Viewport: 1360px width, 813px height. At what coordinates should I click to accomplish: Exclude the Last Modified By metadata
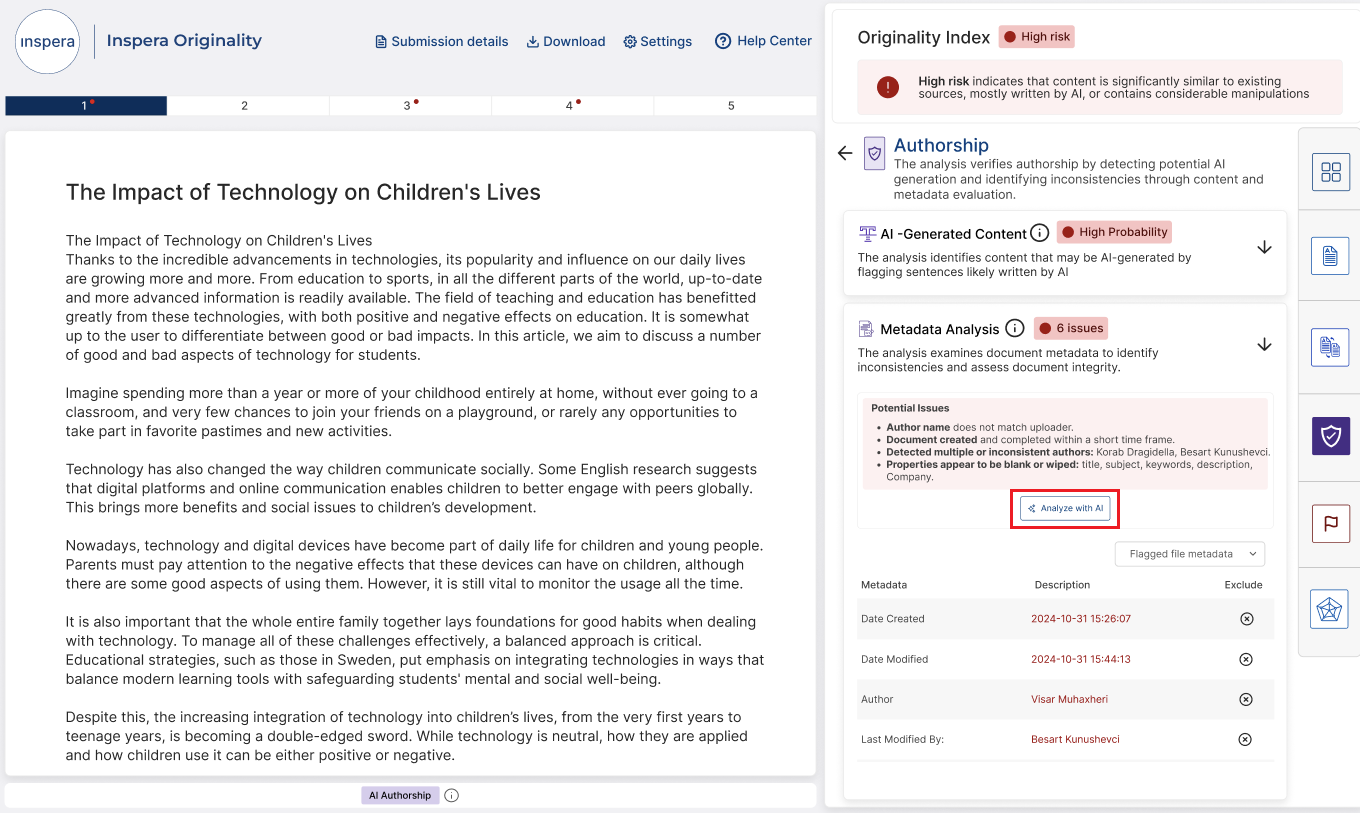pos(1245,739)
